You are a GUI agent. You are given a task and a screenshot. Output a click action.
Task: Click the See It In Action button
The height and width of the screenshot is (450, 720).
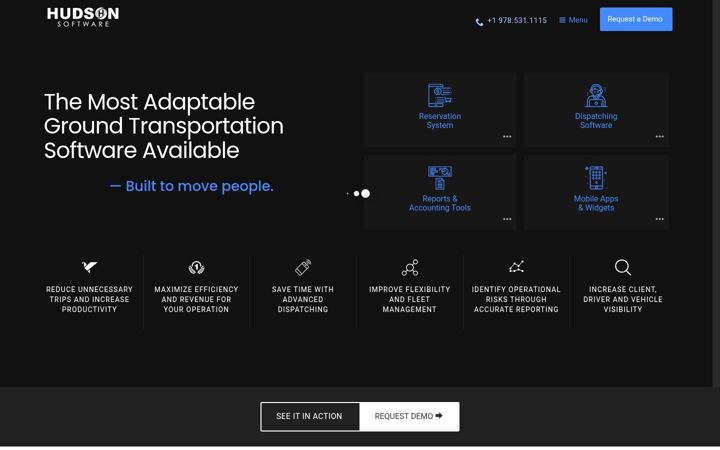tap(309, 416)
